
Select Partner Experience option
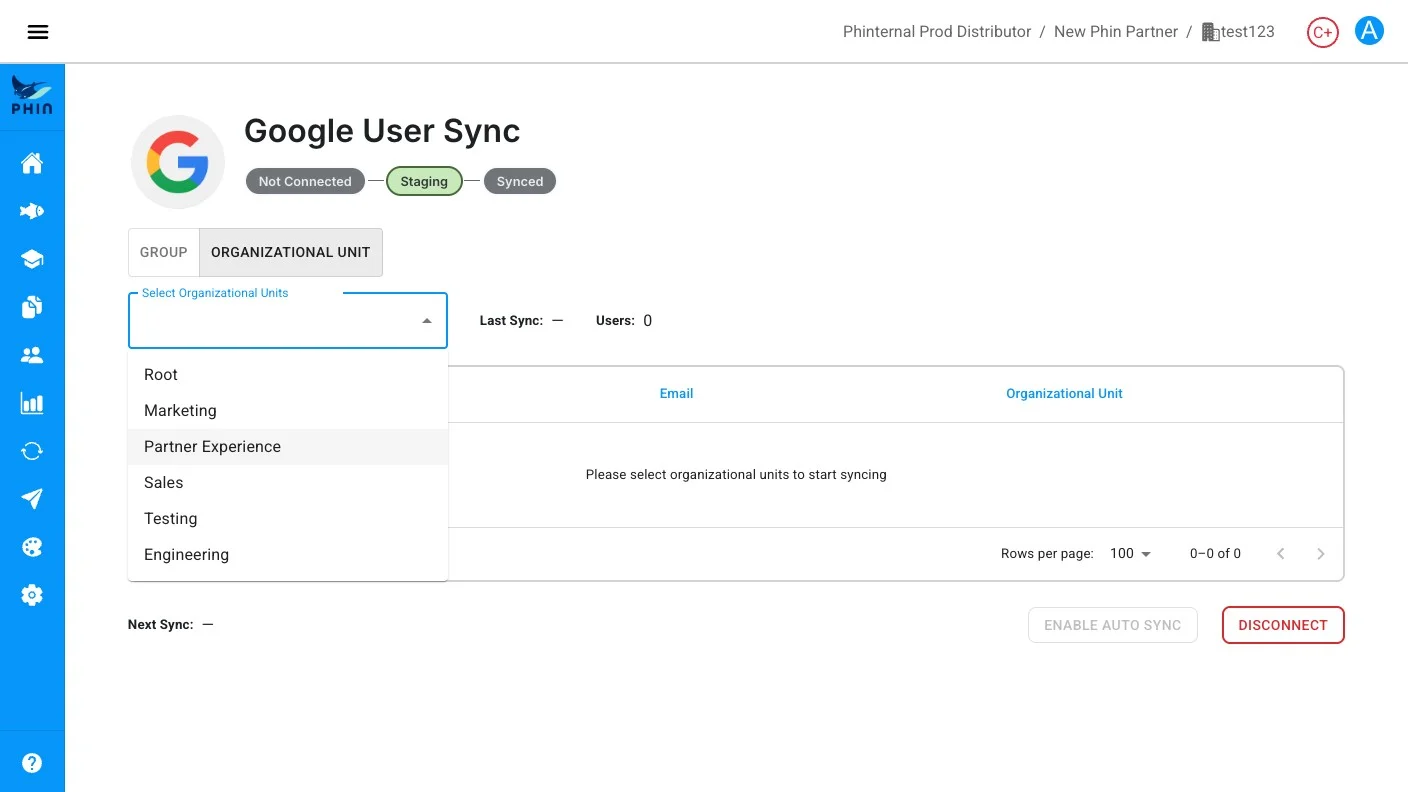(288, 447)
